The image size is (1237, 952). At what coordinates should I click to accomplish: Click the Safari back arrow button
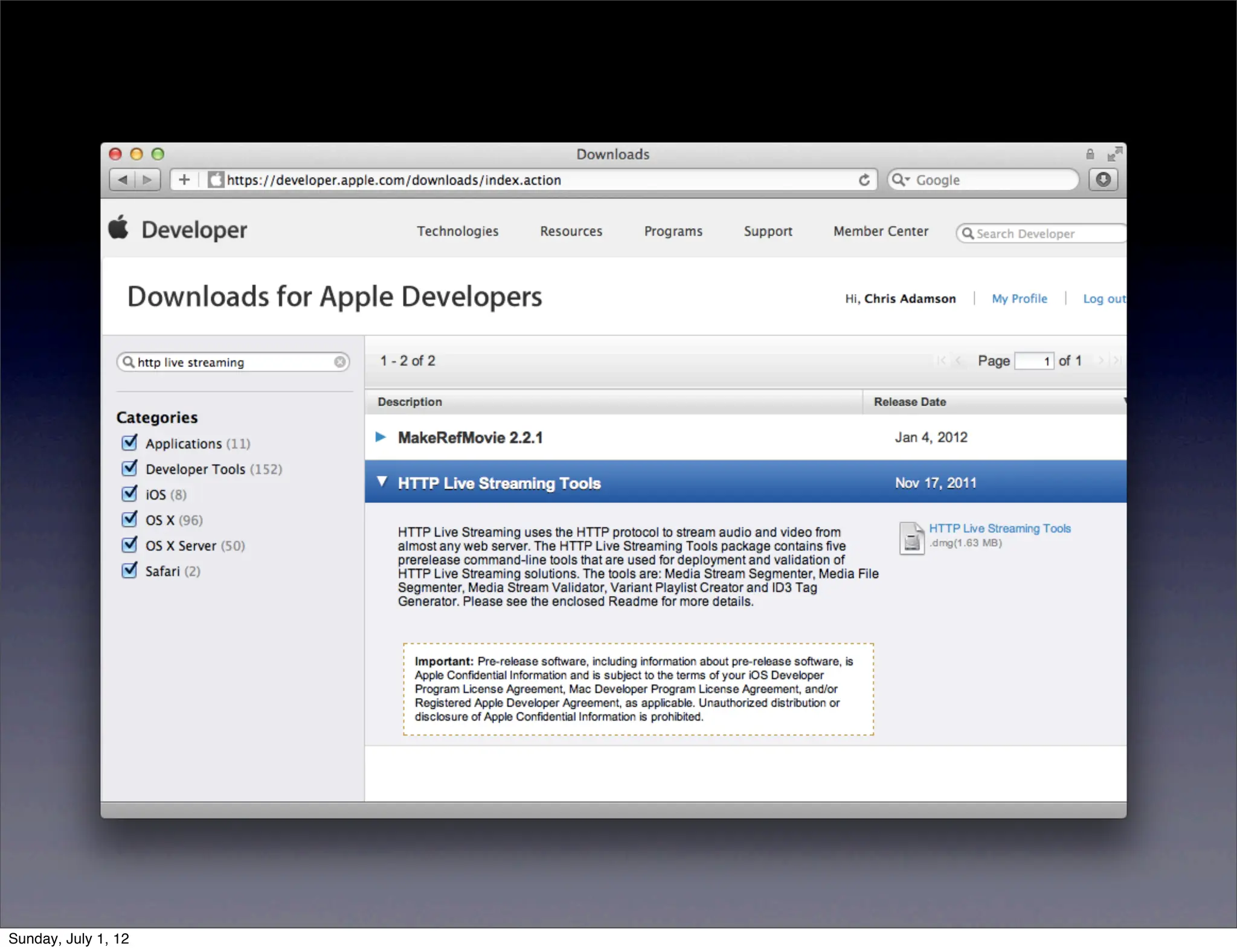point(123,180)
